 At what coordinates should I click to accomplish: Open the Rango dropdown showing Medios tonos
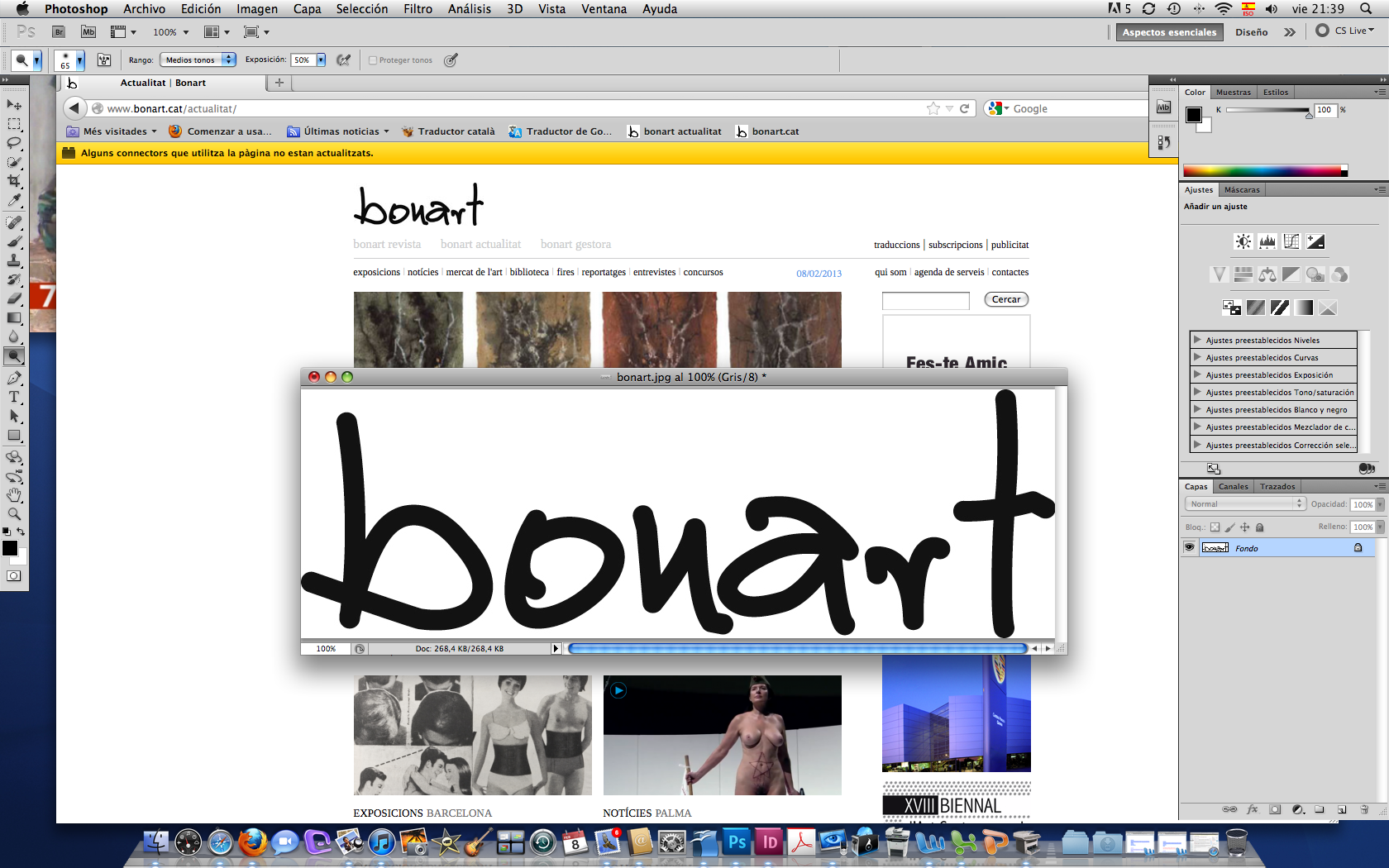tap(198, 60)
